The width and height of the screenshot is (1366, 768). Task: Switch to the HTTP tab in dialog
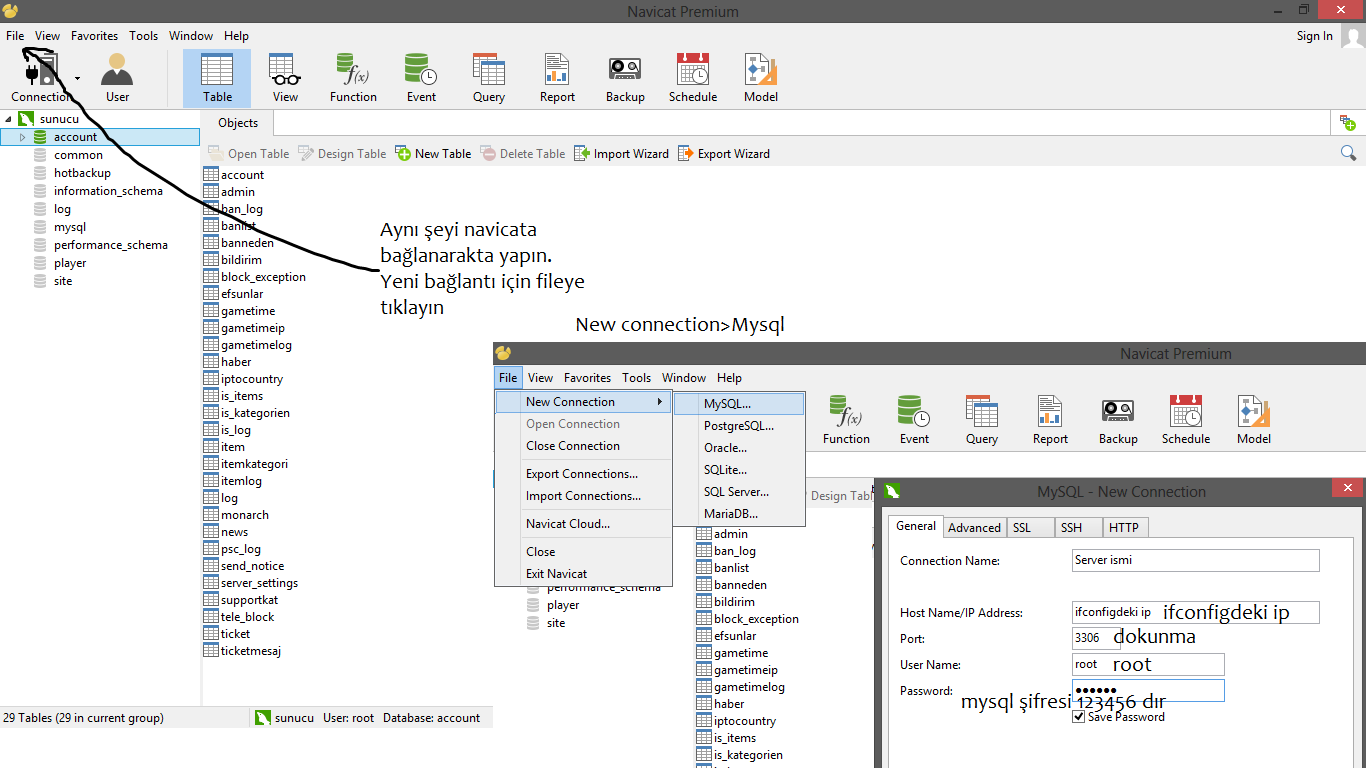1124,528
